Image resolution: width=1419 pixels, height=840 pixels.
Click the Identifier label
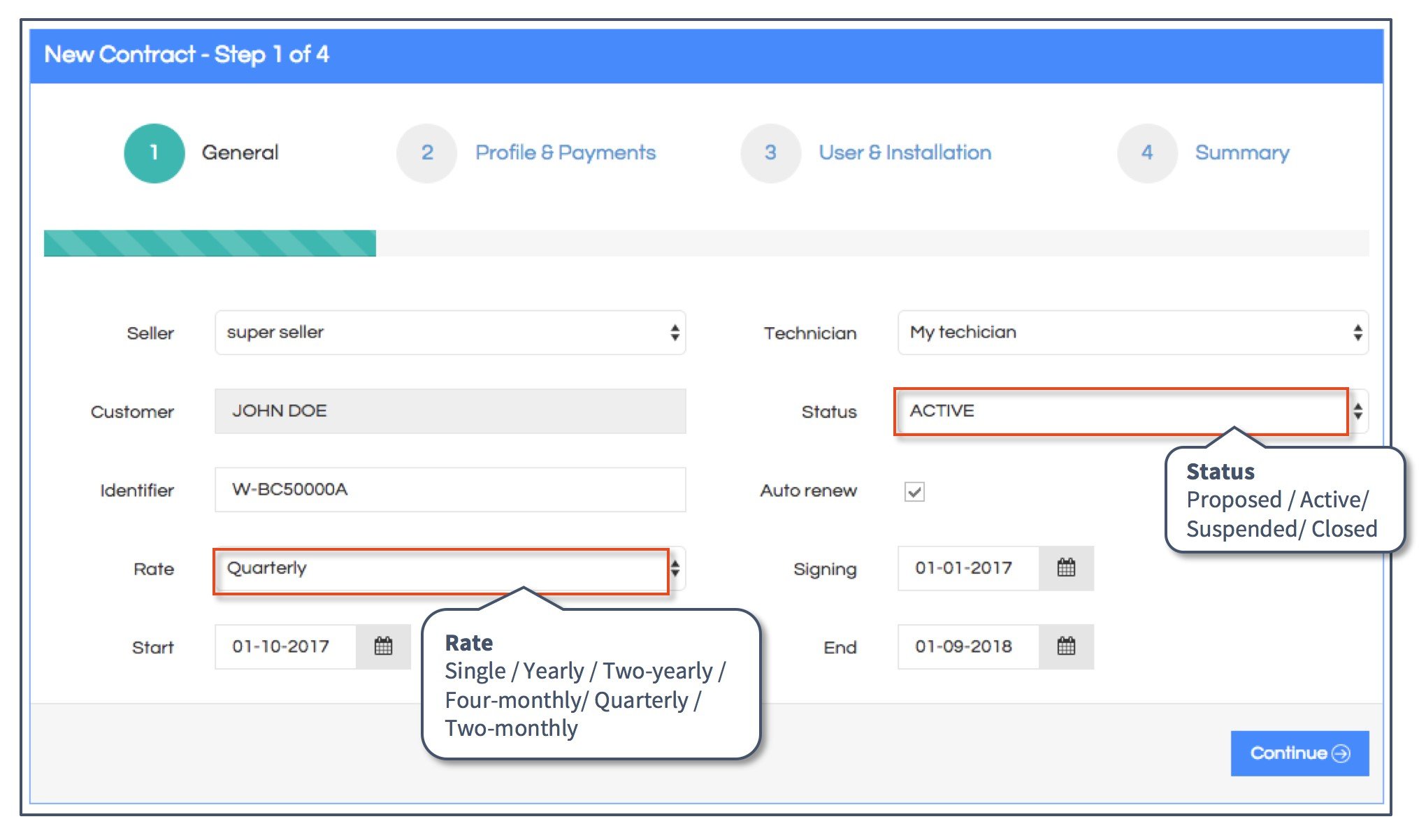pos(137,491)
